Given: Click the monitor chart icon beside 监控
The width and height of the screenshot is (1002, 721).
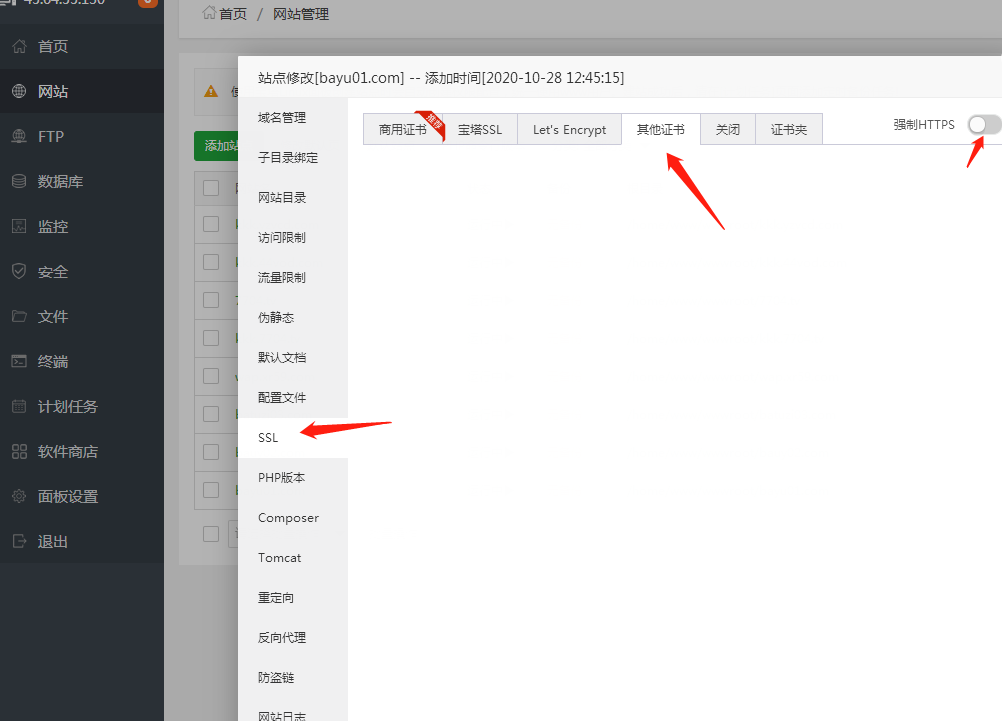Looking at the screenshot, I should pyautogui.click(x=19, y=226).
